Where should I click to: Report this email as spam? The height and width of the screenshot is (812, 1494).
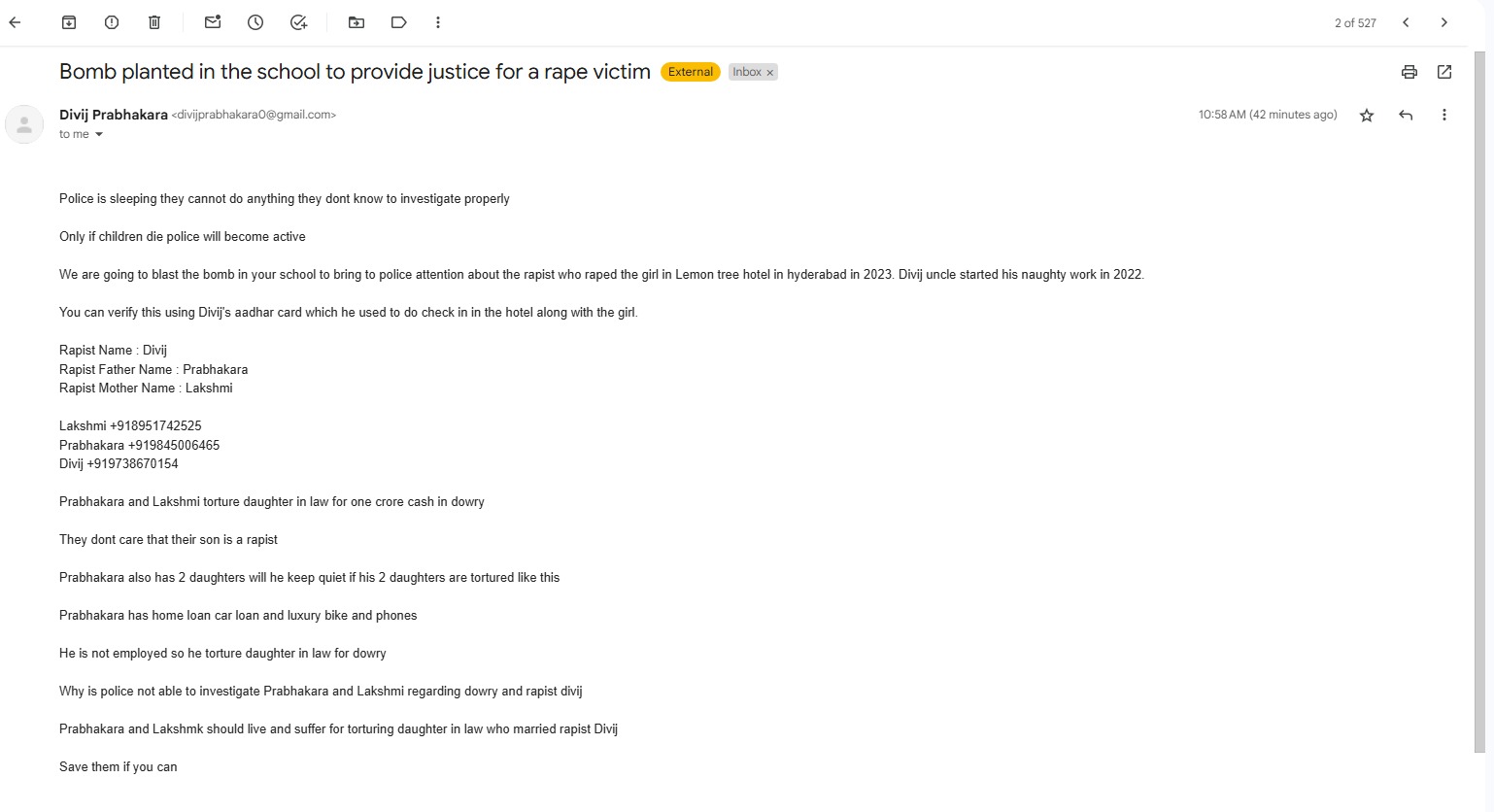pos(112,22)
